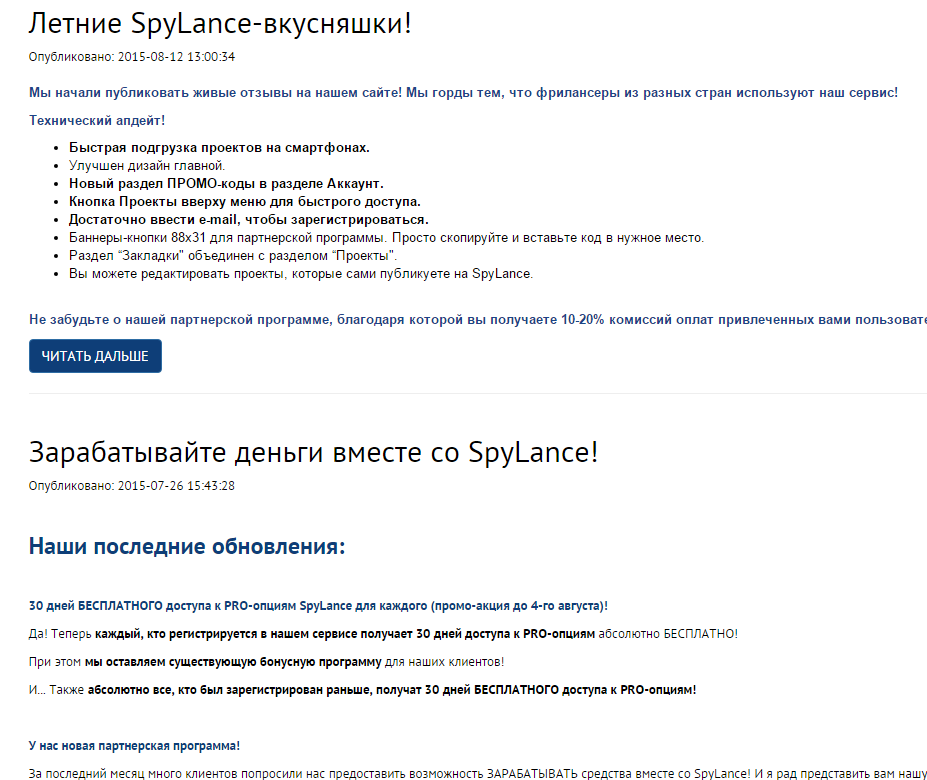Select bullet "Быстрая подгрузка проектов на смартфонах"
927x780 pixels.
point(219,147)
